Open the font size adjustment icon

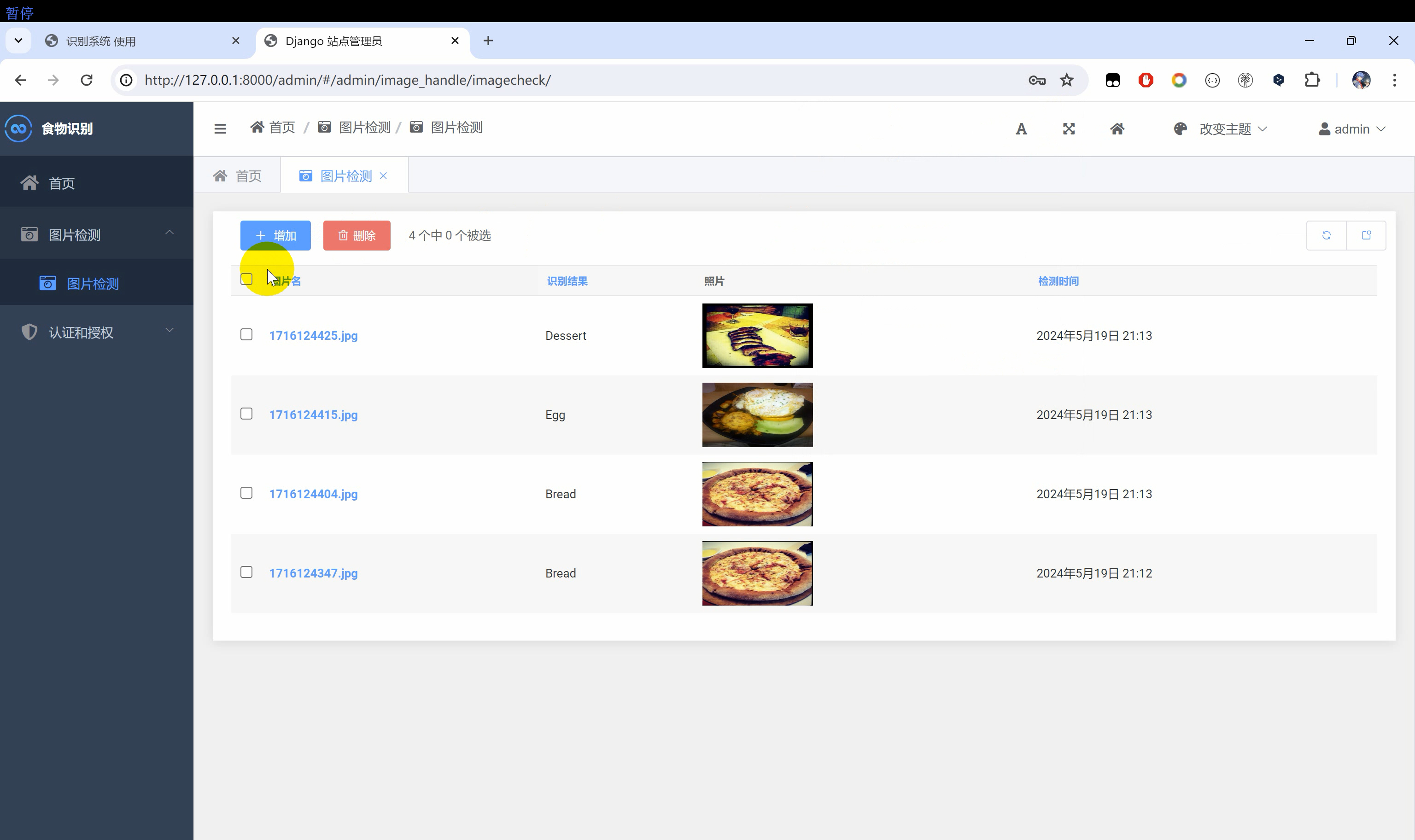coord(1021,128)
